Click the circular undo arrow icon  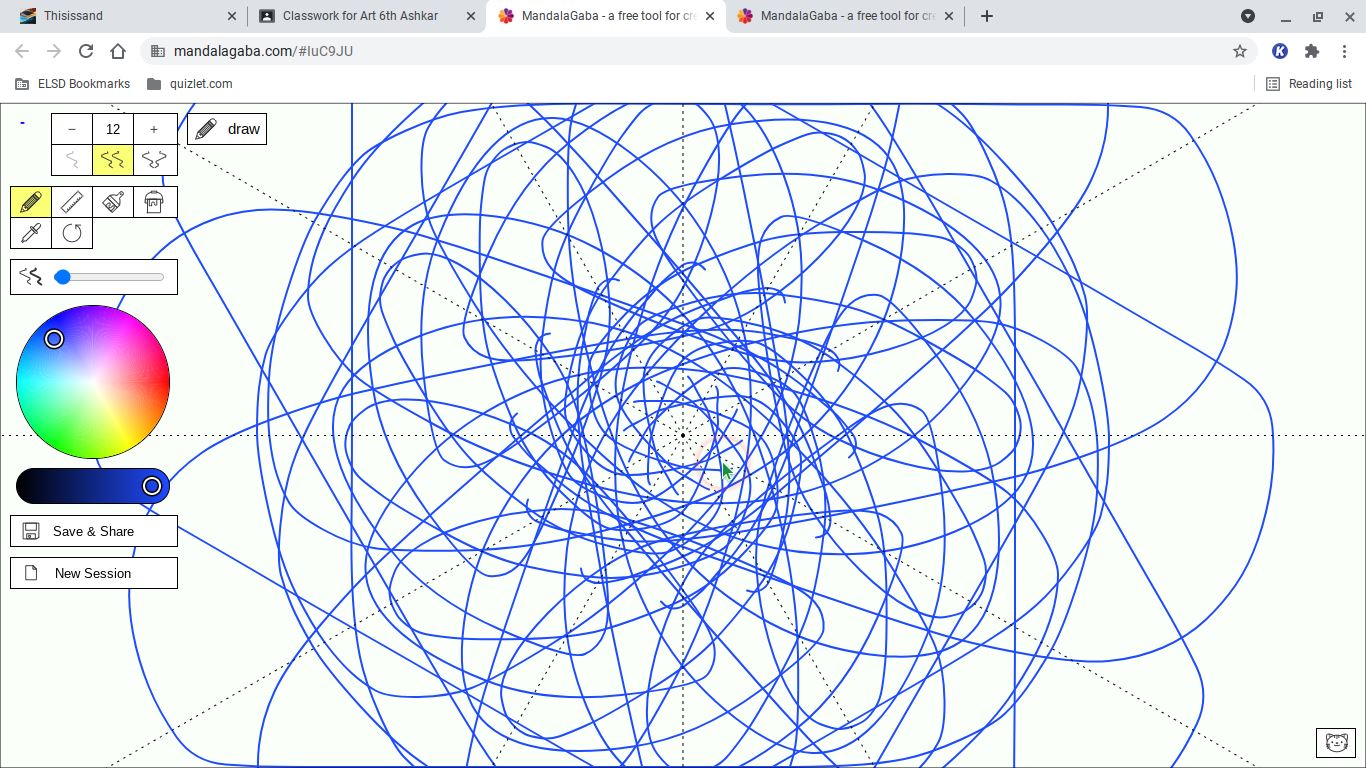tap(72, 233)
